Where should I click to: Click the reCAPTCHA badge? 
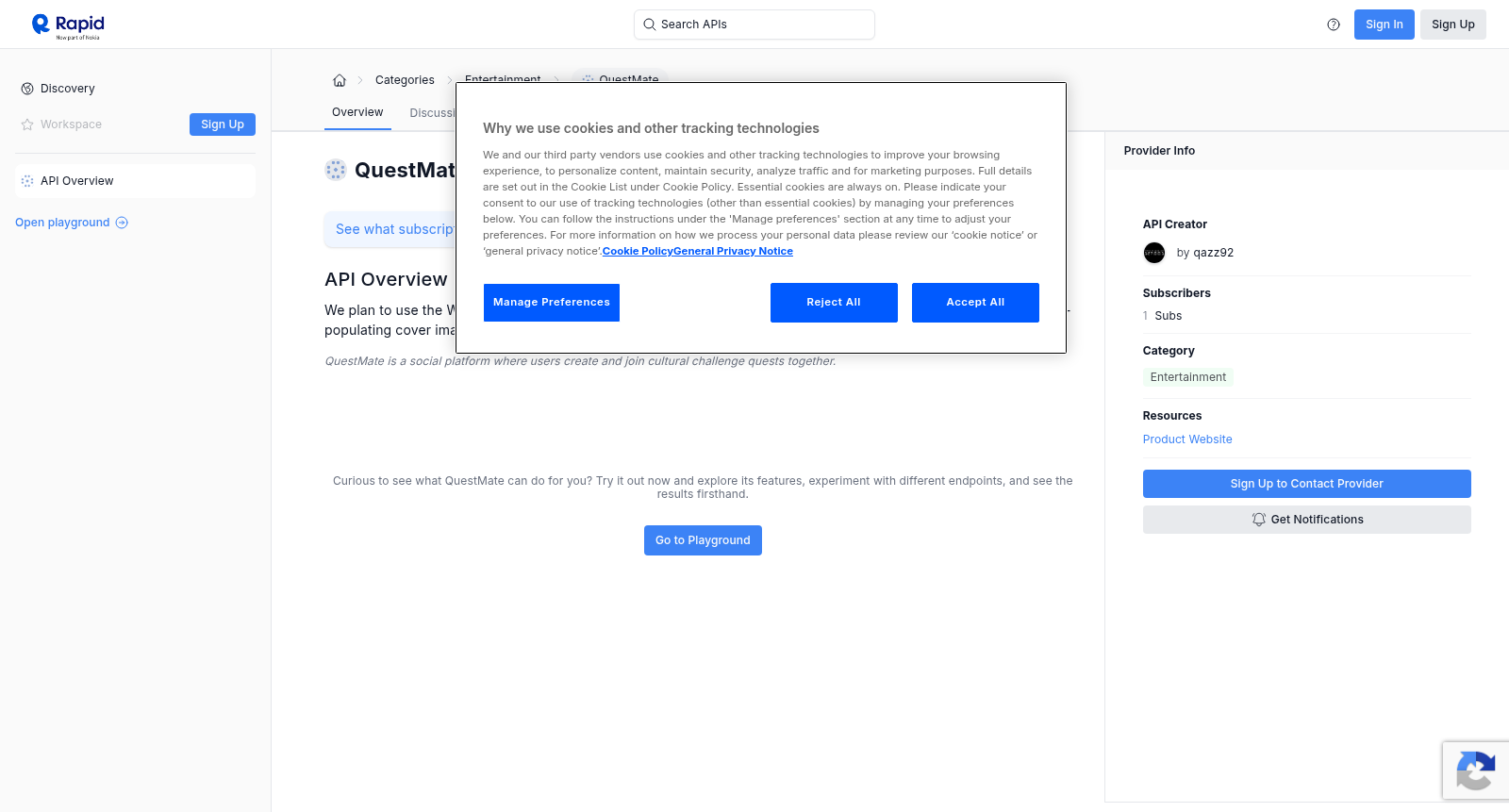click(1475, 771)
